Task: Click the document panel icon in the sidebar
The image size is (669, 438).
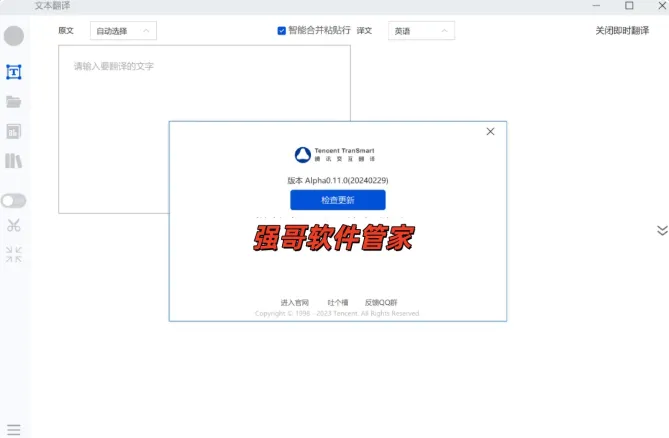Action: click(x=14, y=131)
